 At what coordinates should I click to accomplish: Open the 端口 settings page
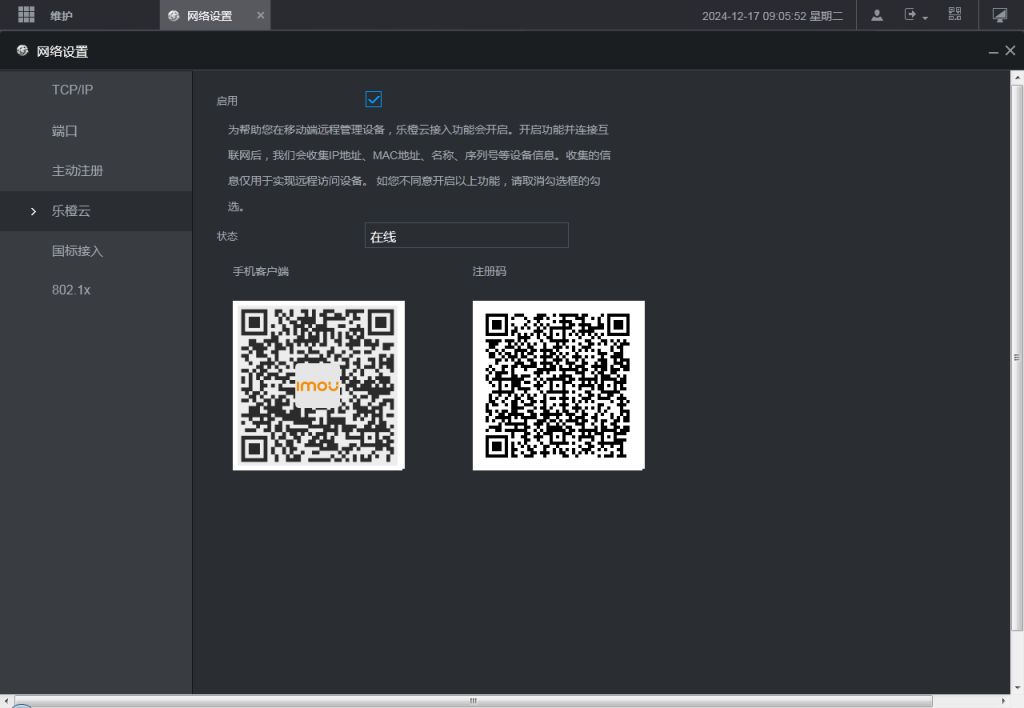[65, 131]
